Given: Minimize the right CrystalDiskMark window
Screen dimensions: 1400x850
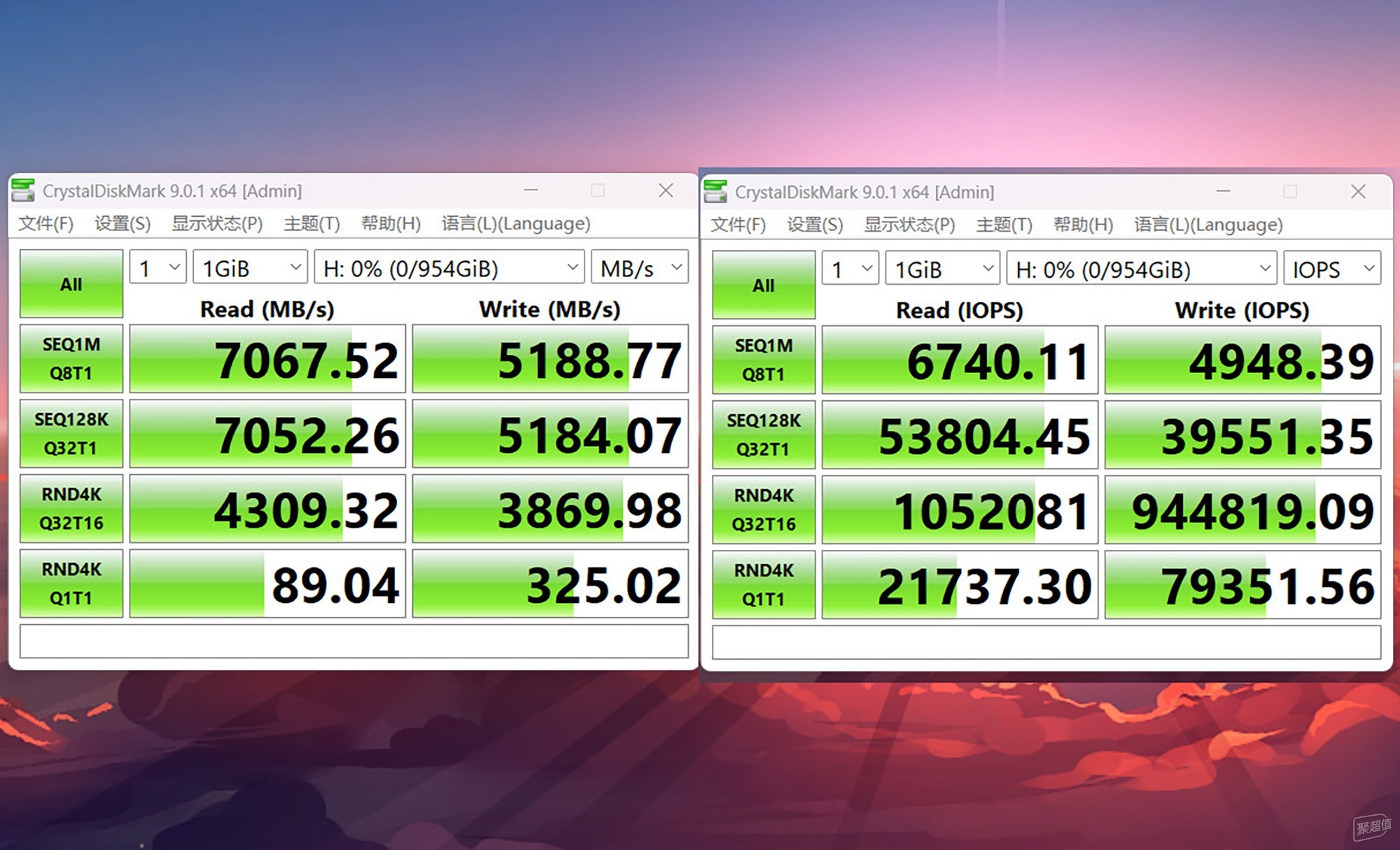Looking at the screenshot, I should coord(1224,191).
